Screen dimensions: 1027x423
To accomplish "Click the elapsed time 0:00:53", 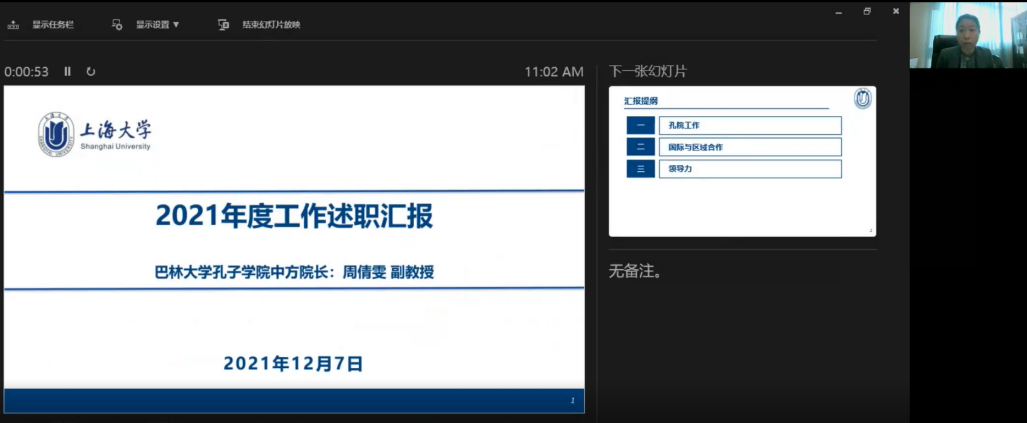I will tap(27, 72).
